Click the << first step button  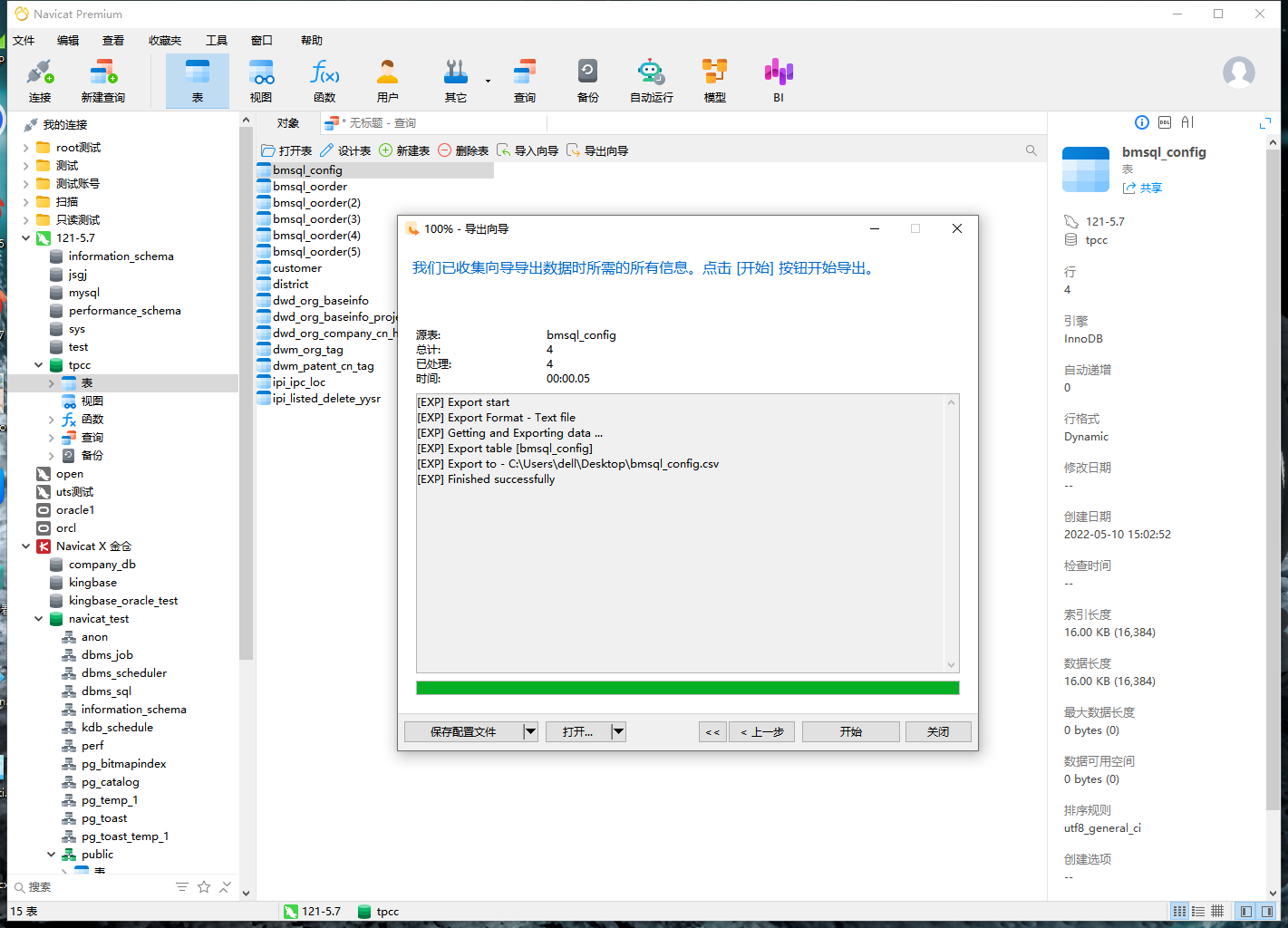tap(712, 731)
